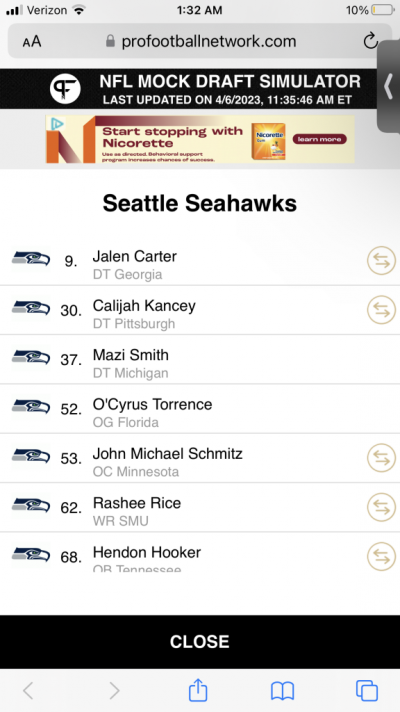
Task: Reload the page in Safari
Action: tap(370, 41)
